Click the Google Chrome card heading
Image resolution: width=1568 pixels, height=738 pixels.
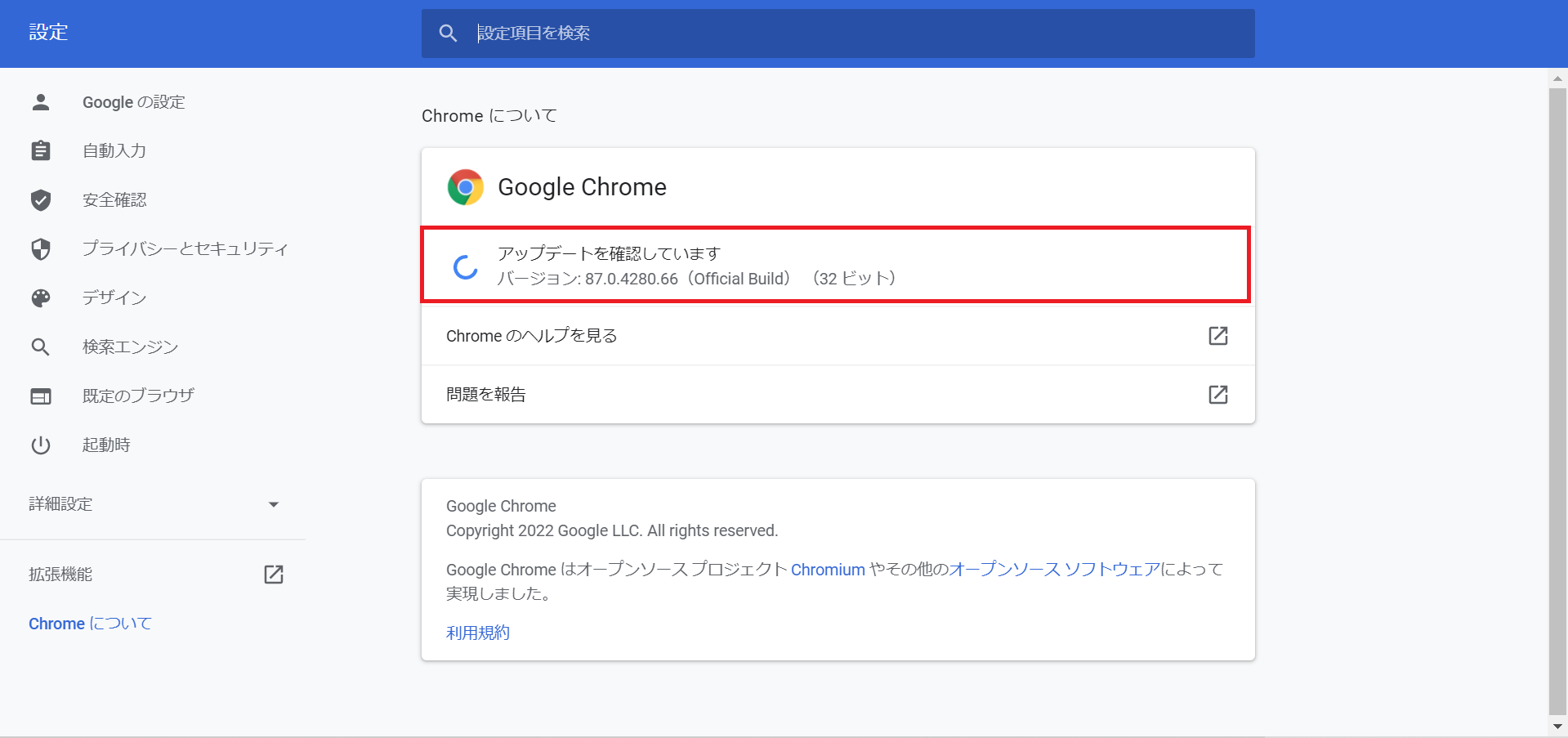tap(583, 187)
